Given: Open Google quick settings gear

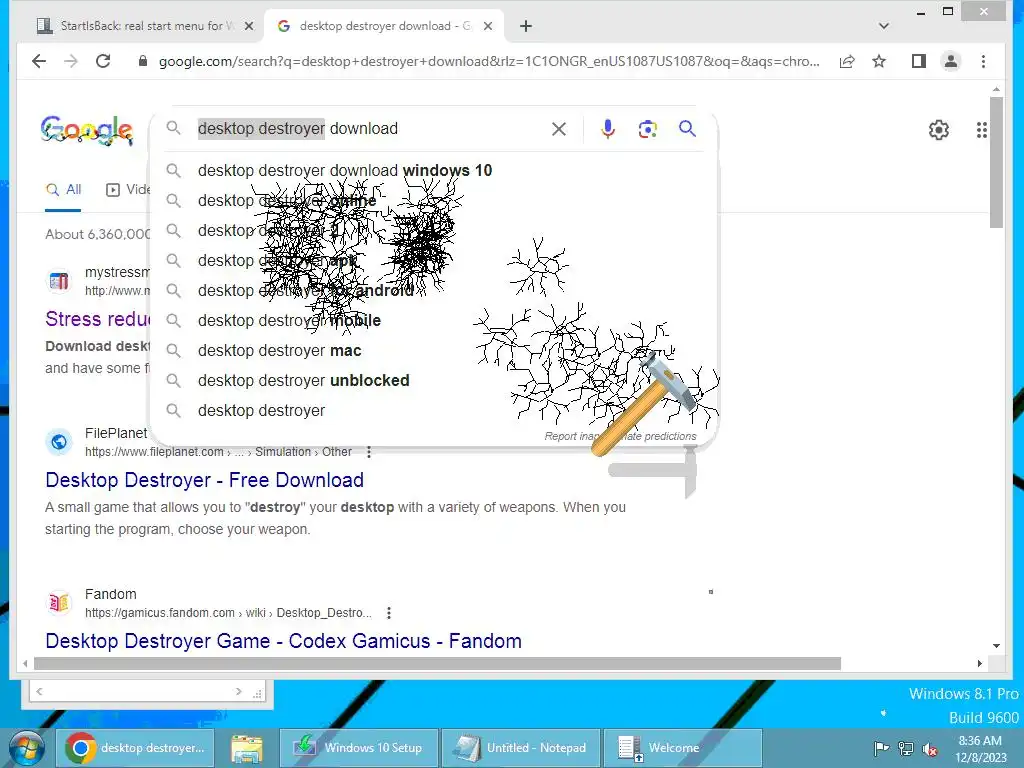Looking at the screenshot, I should (x=938, y=130).
